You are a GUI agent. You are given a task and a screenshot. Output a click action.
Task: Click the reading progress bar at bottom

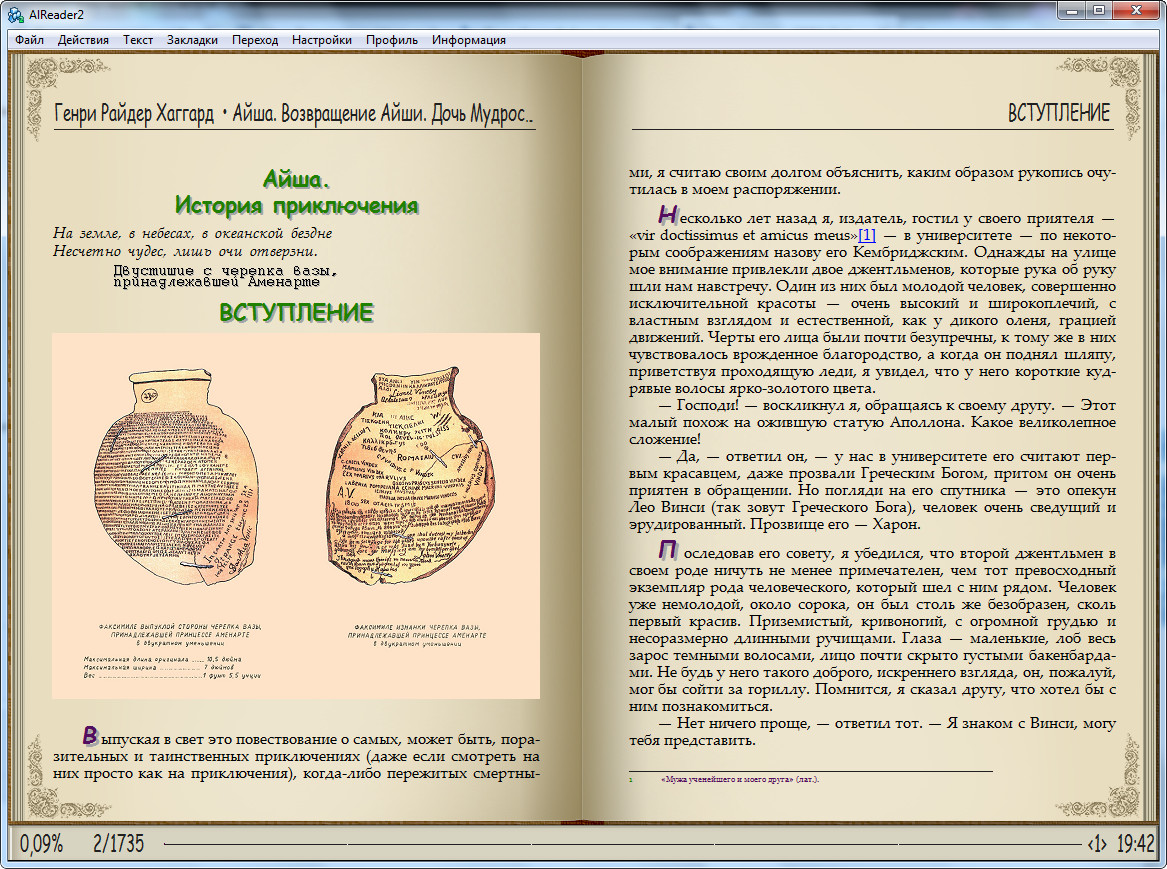(622, 844)
